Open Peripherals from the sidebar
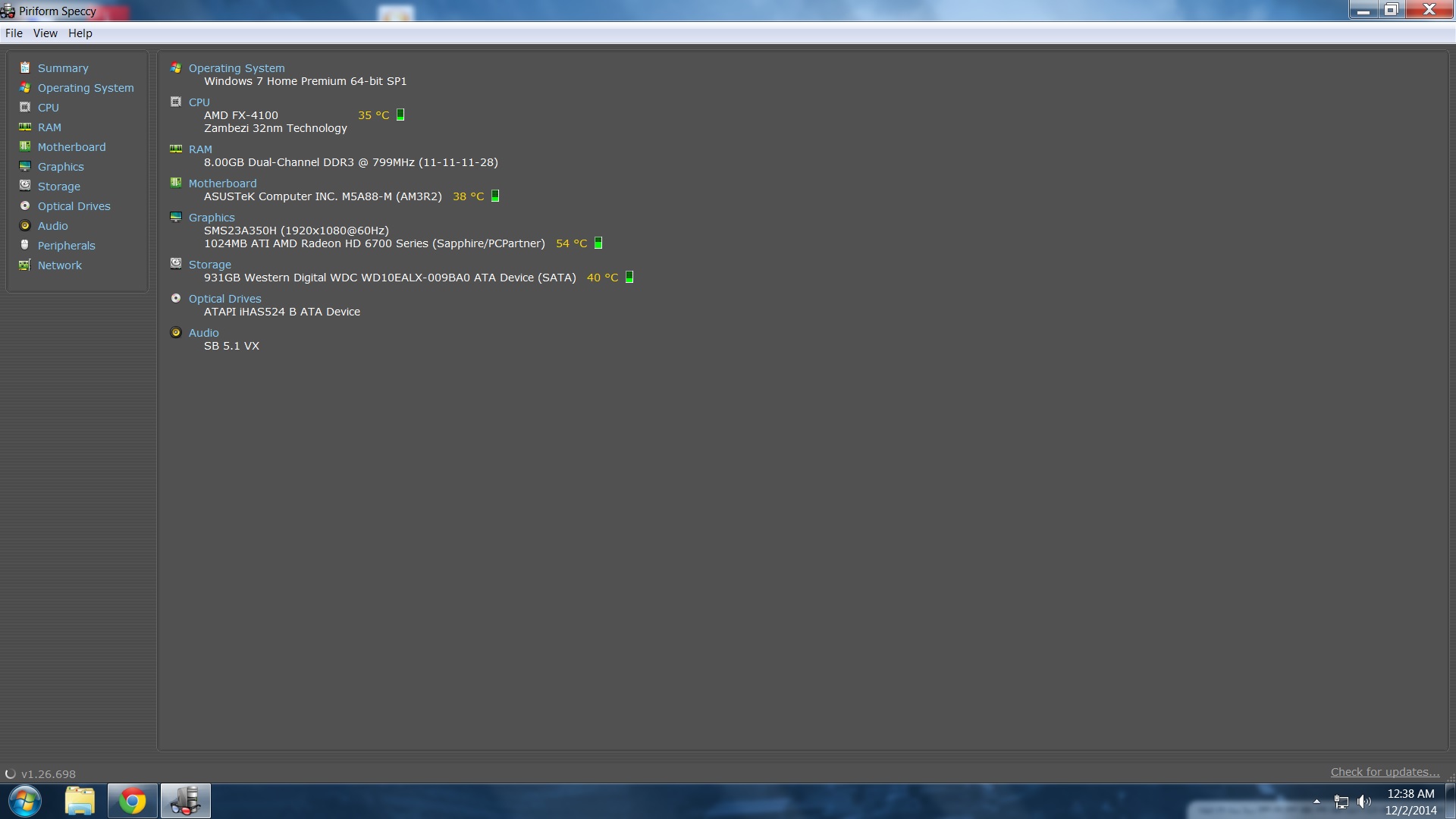The image size is (1456, 819). pos(67,246)
